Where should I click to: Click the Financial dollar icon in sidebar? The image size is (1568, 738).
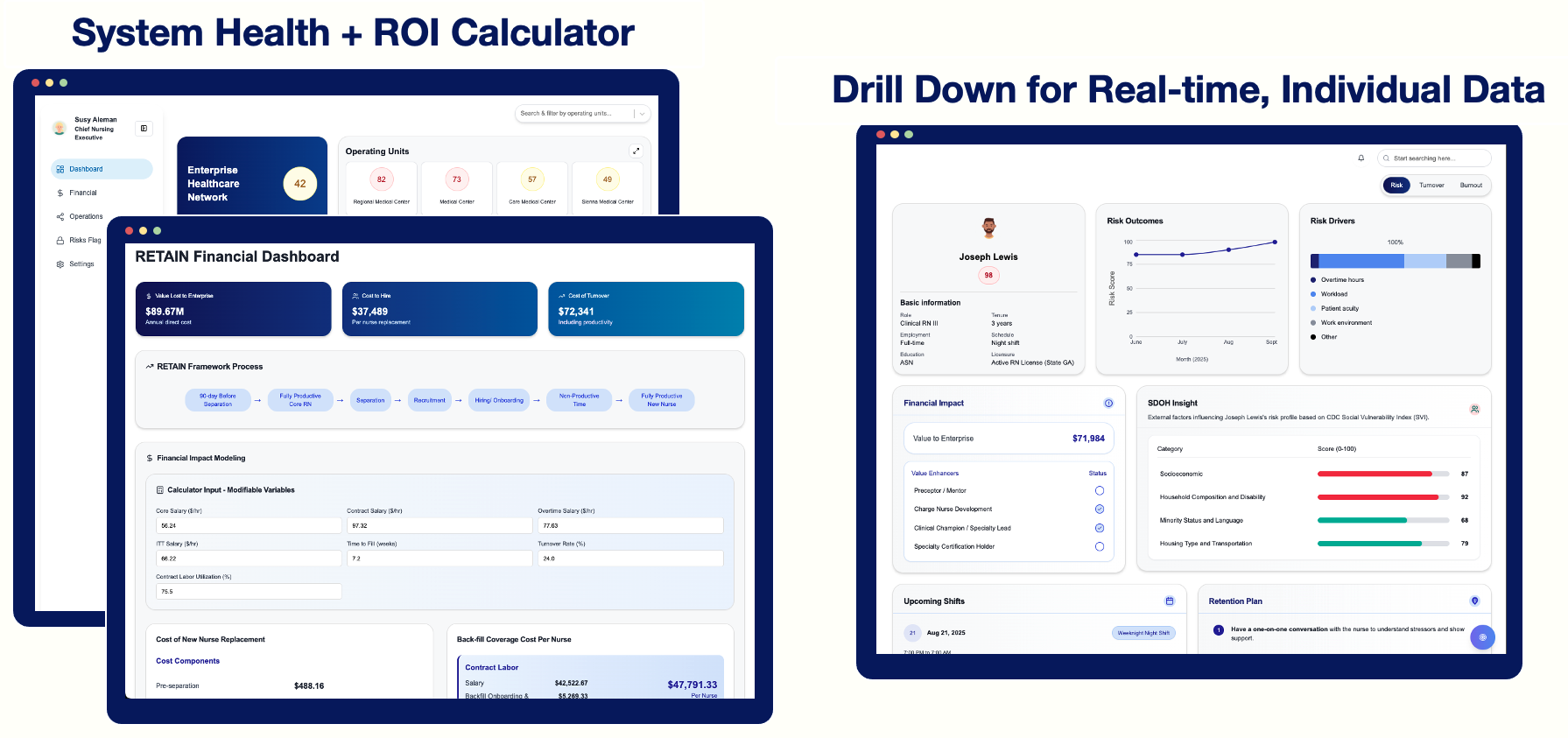(x=60, y=193)
